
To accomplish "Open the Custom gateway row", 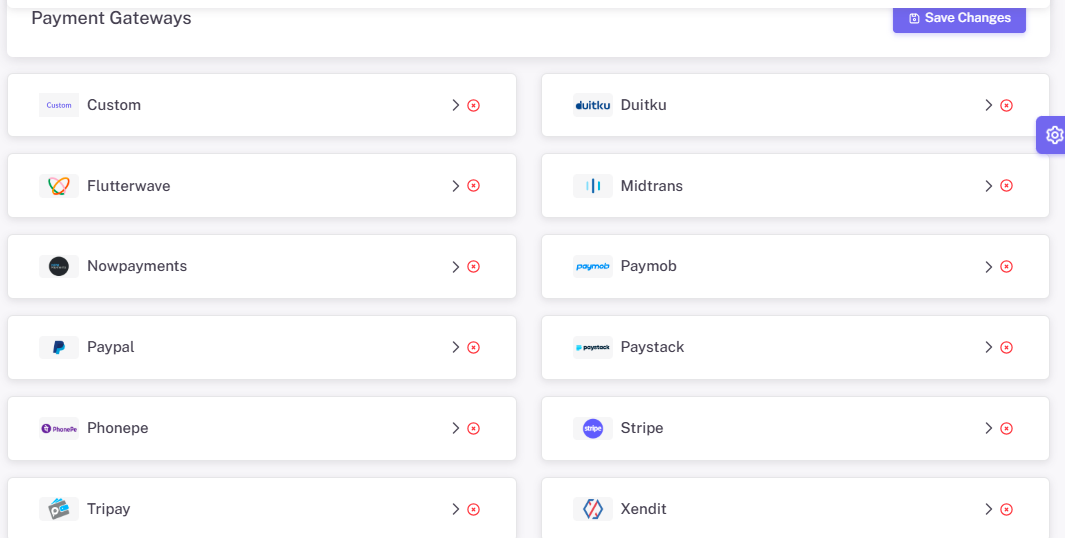I will click(x=261, y=105).
